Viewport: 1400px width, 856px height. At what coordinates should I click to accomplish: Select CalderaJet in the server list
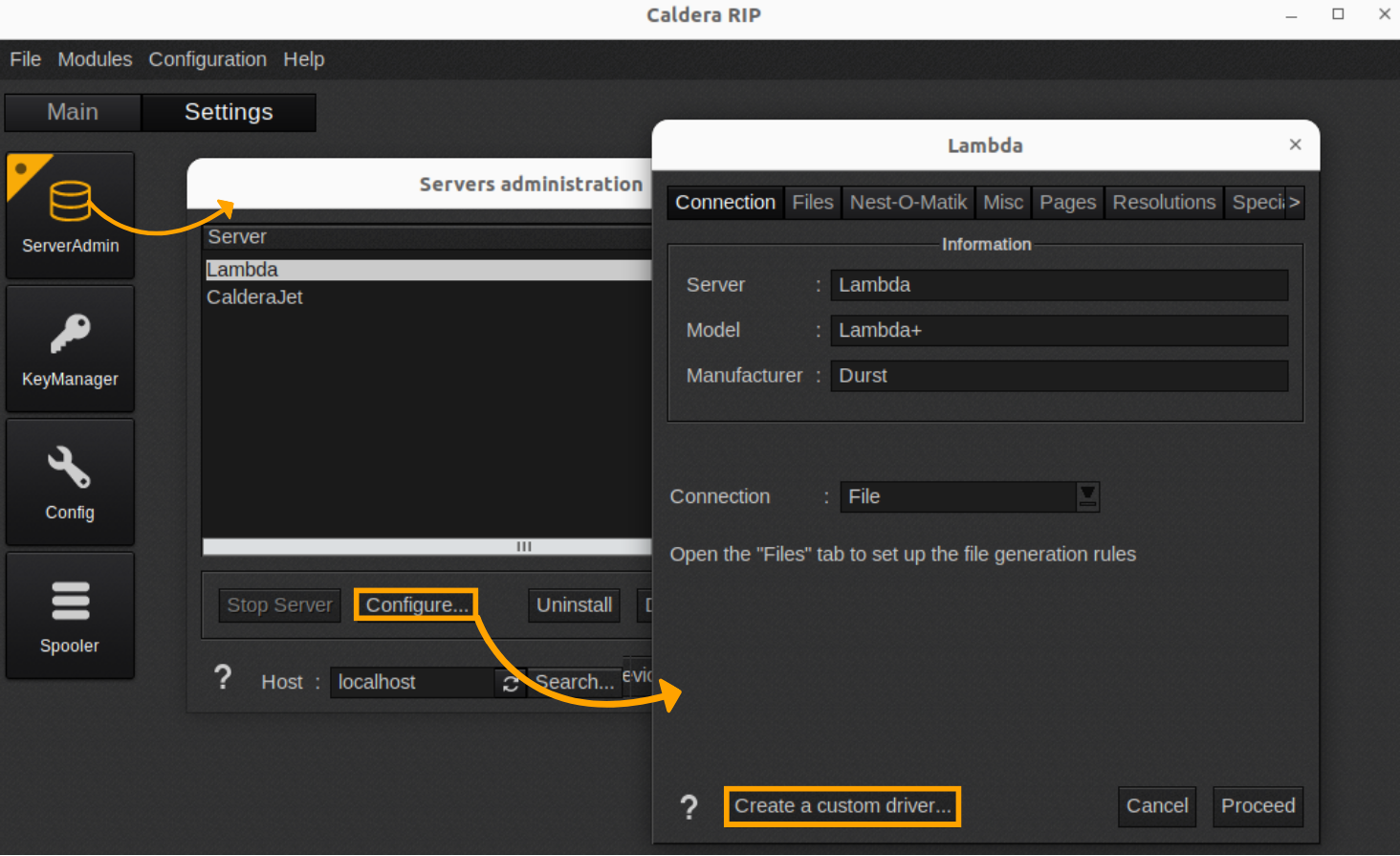click(254, 297)
